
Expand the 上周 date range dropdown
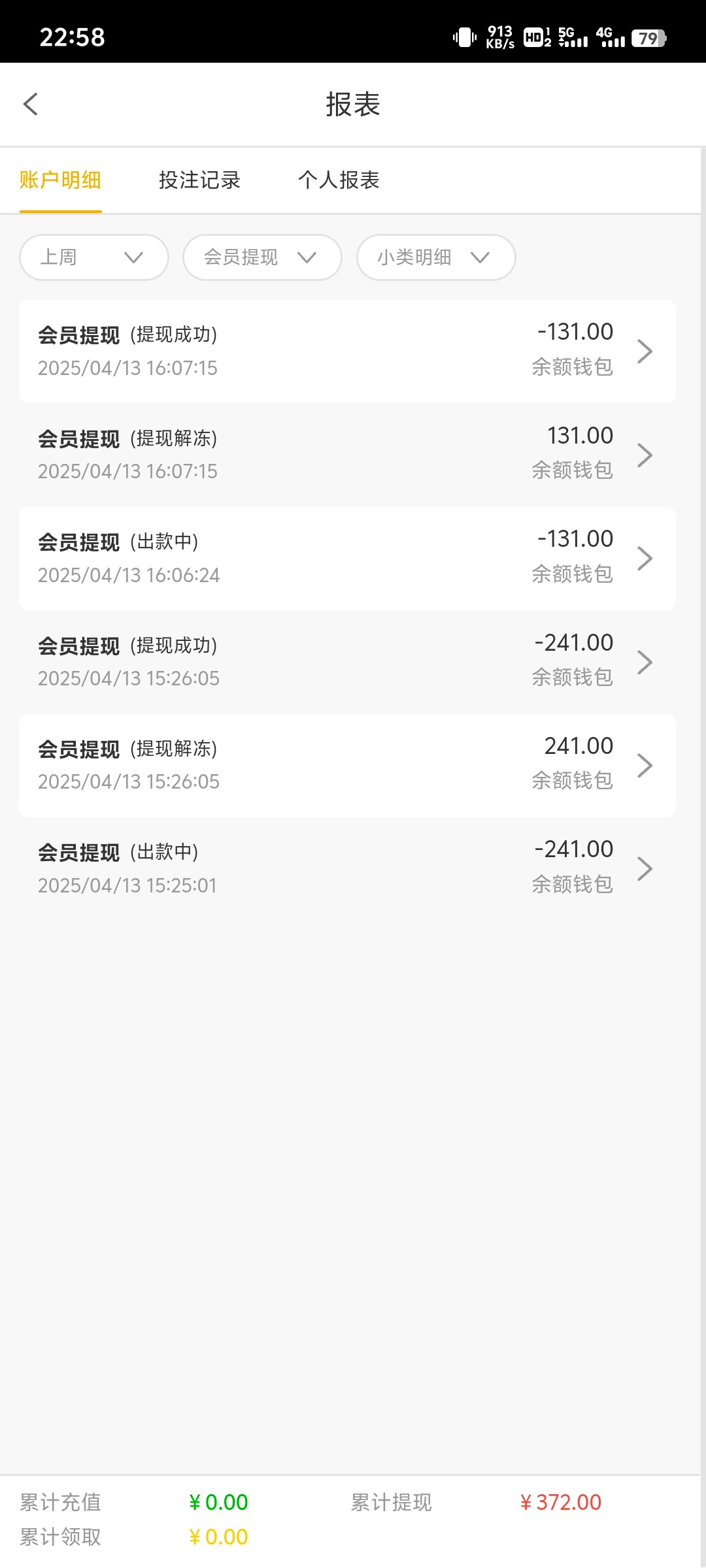point(94,257)
